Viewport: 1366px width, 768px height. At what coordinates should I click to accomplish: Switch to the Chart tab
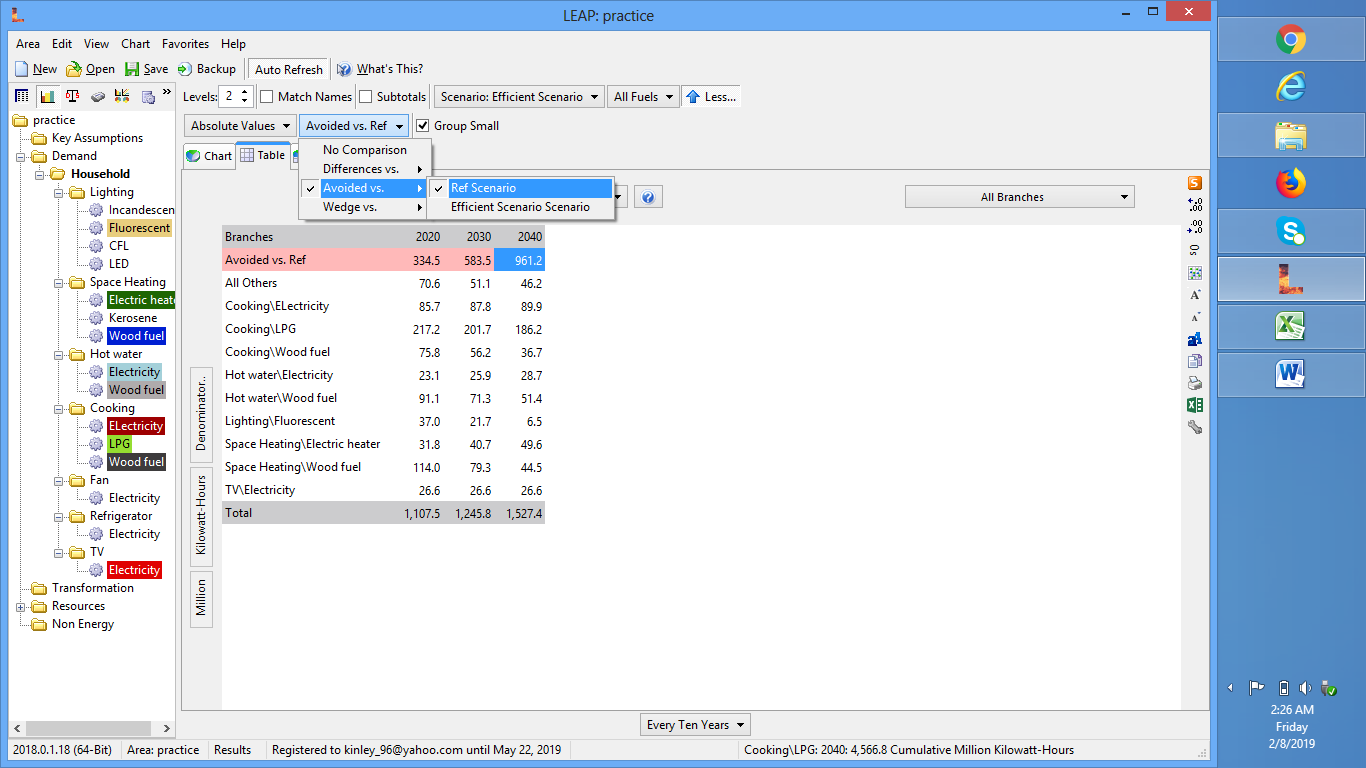209,156
